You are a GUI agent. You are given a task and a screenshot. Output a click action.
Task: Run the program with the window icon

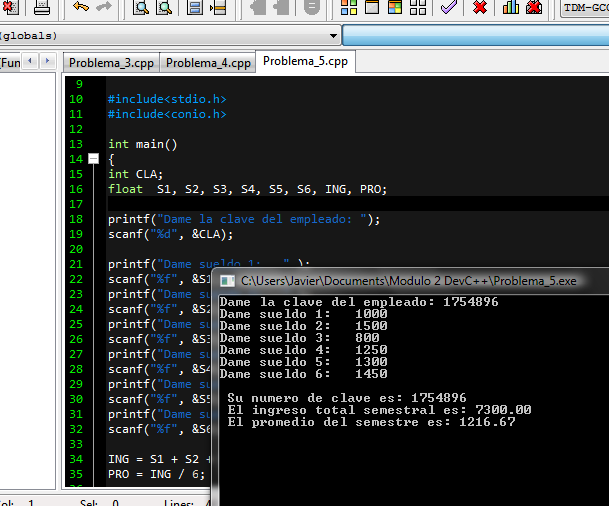coord(372,7)
